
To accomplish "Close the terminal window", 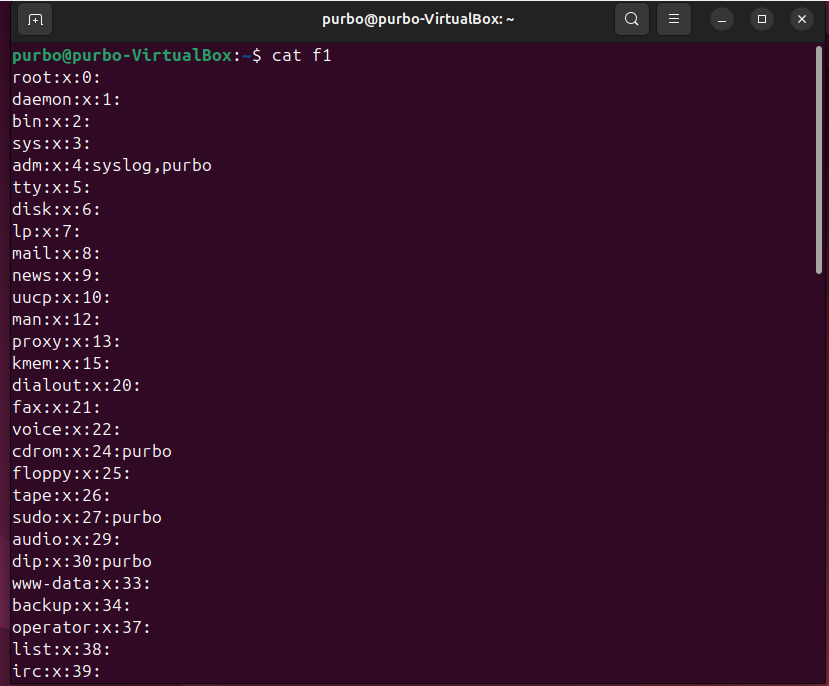I will [x=802, y=20].
